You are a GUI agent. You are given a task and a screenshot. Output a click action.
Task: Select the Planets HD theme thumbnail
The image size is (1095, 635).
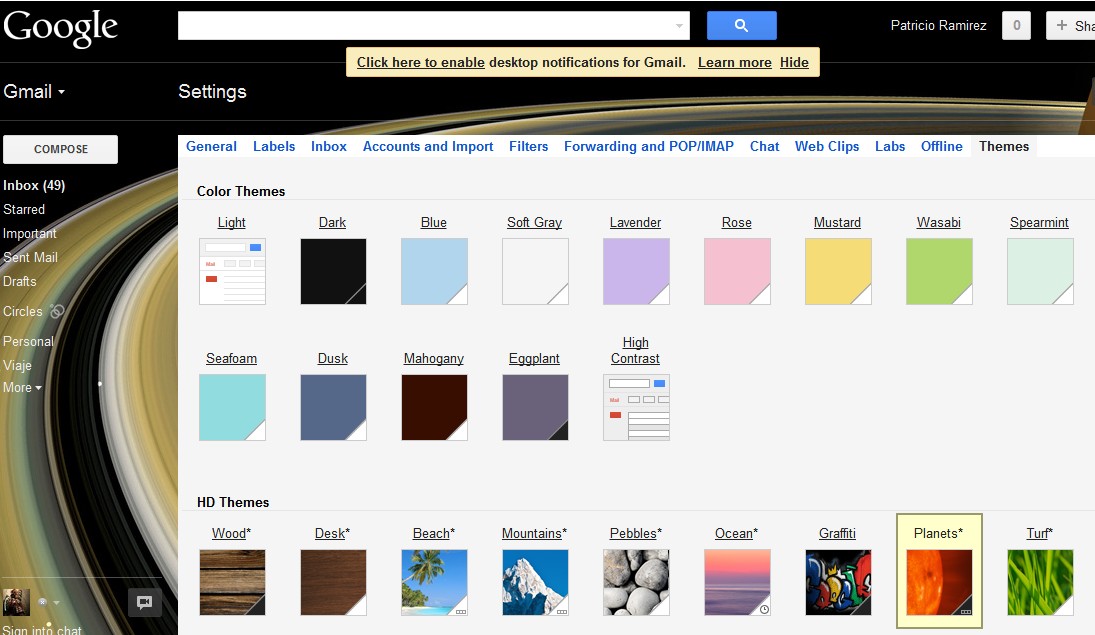[939, 583]
